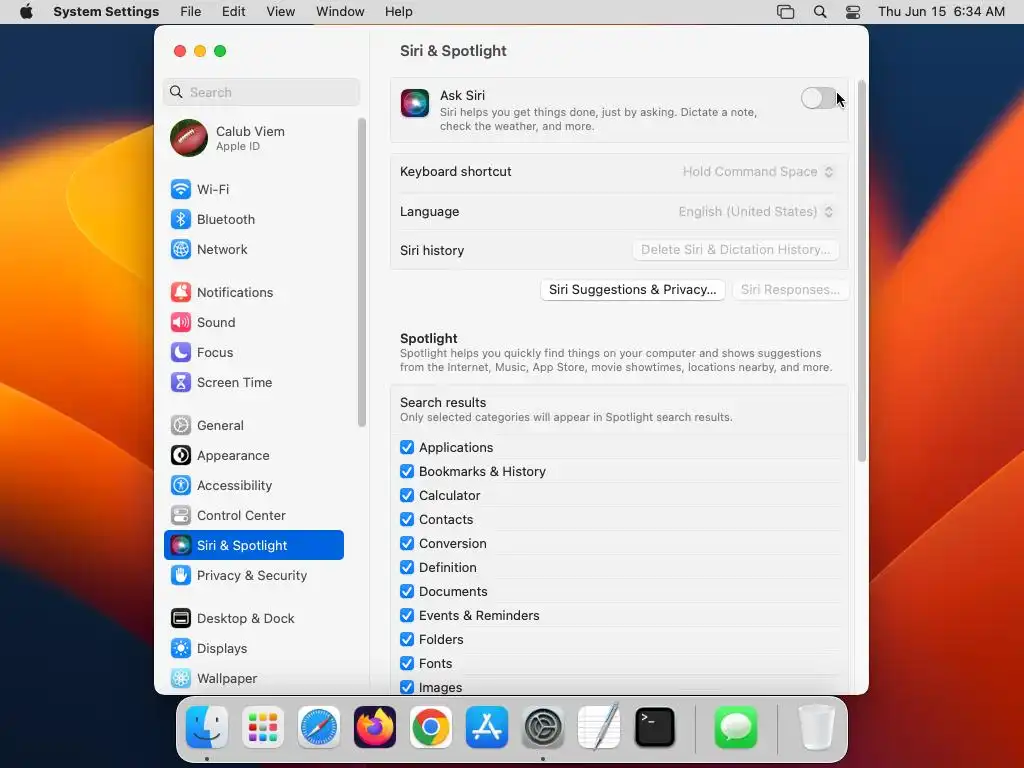Disable Events & Reminders in search results
The height and width of the screenshot is (768, 1024).
[x=407, y=615]
